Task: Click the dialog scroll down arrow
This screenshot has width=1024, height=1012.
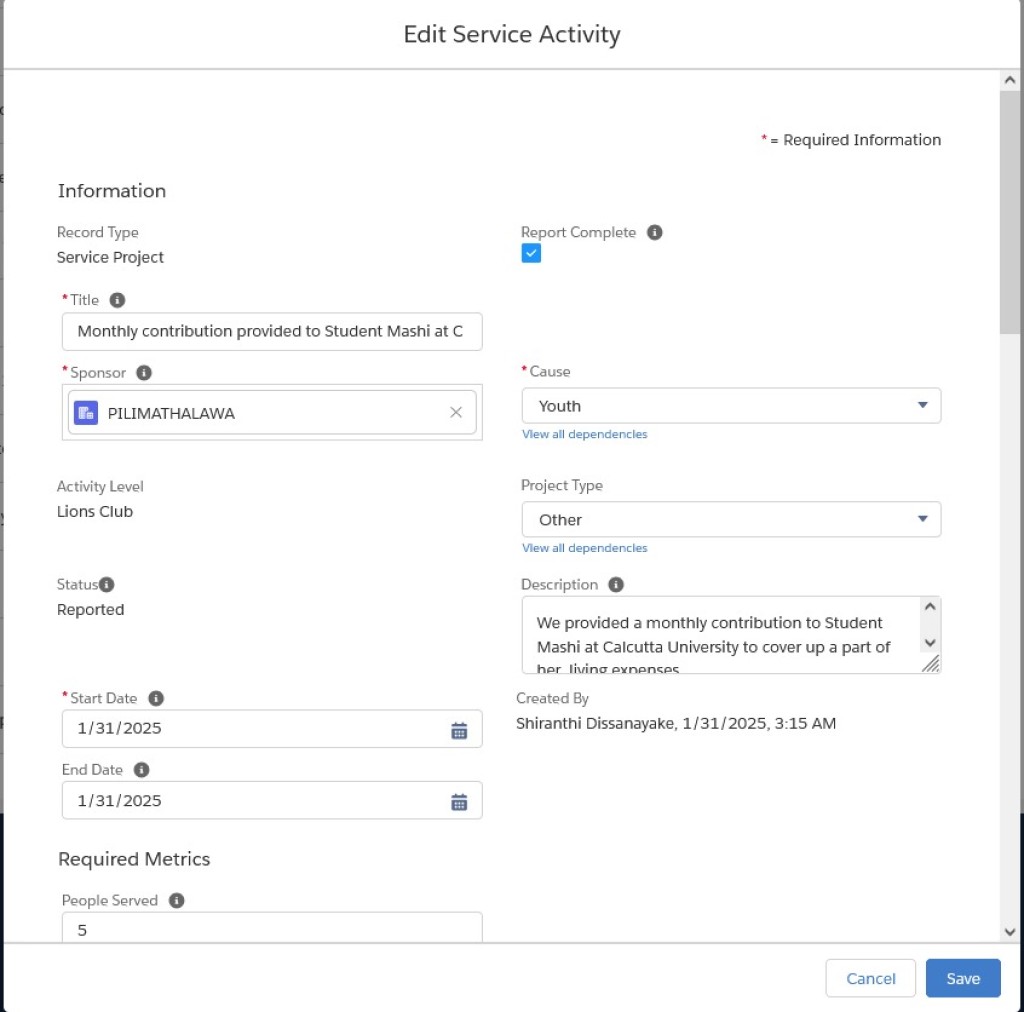Action: point(1010,932)
